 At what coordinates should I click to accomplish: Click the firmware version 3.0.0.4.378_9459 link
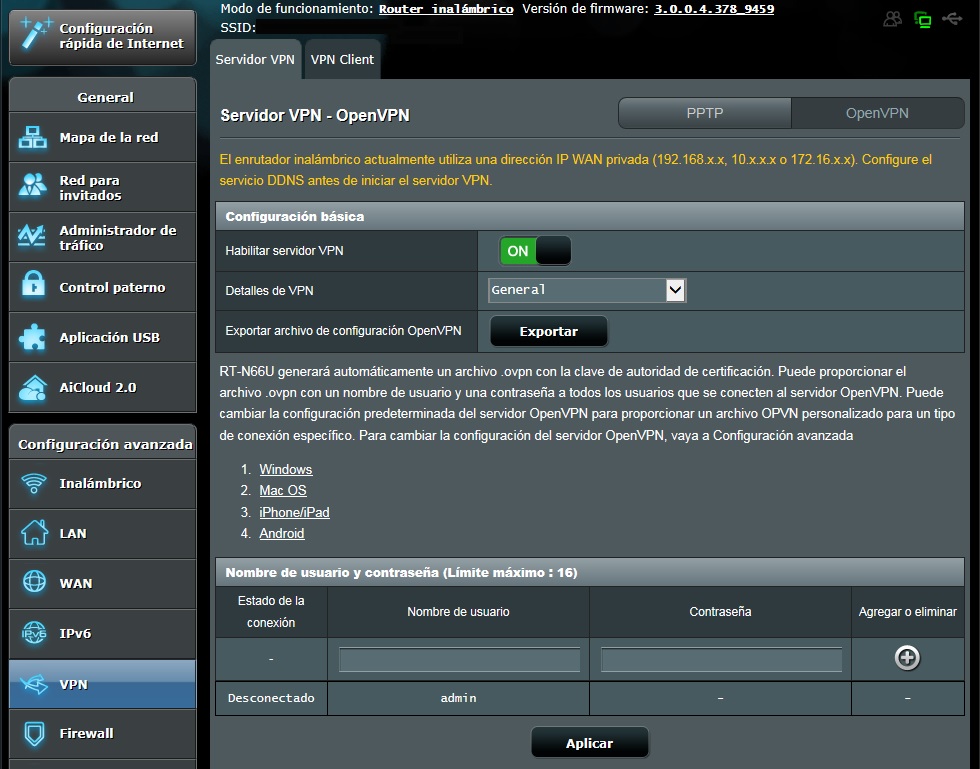tap(714, 9)
